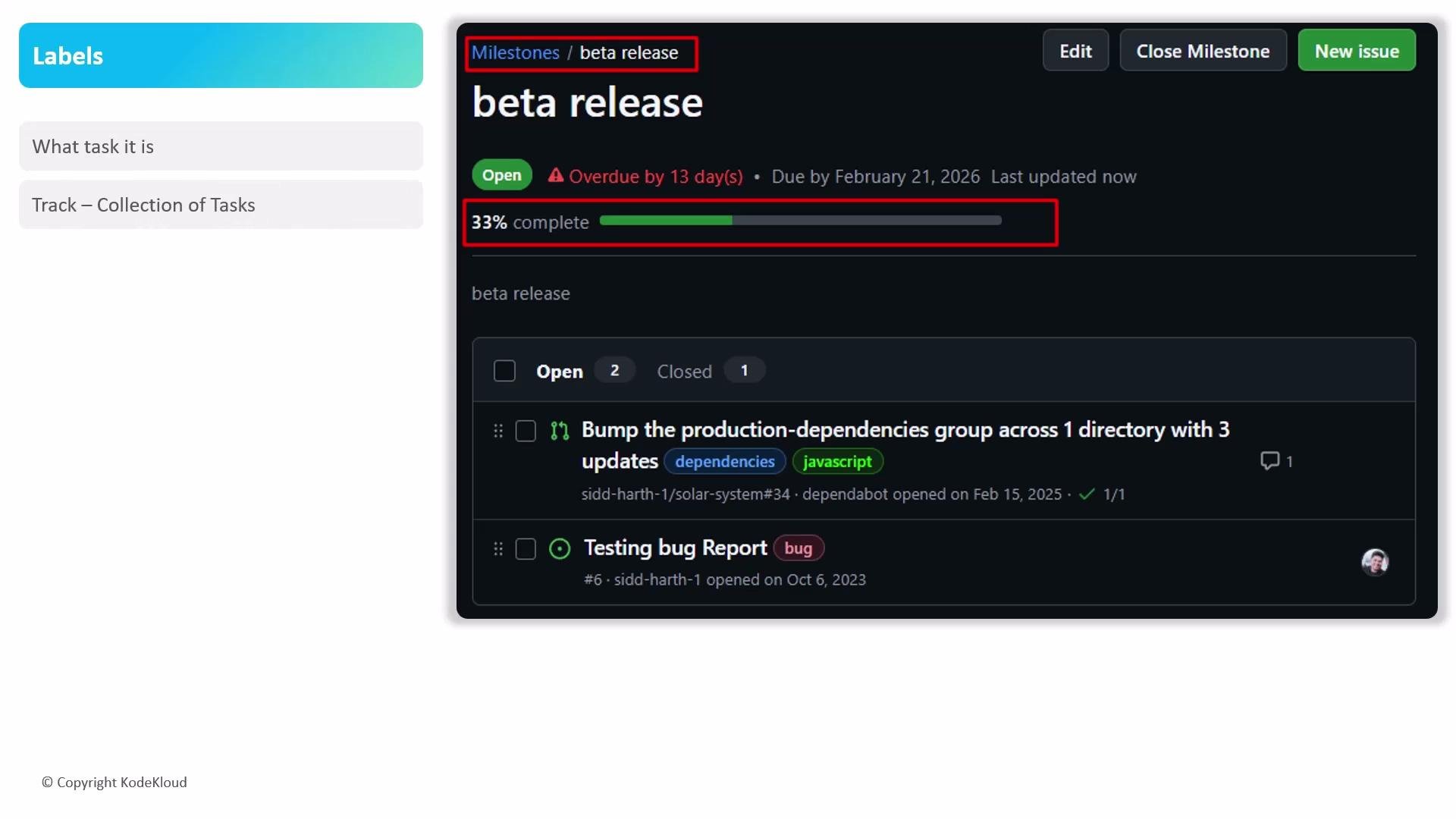Click the 'What task it is' slide item
The image size is (1456, 819).
(221, 146)
